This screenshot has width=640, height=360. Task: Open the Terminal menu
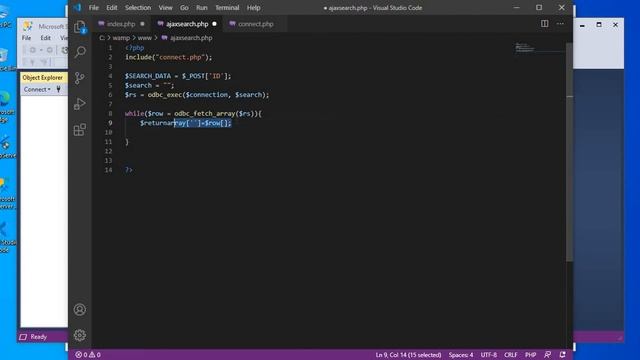pyautogui.click(x=227, y=8)
